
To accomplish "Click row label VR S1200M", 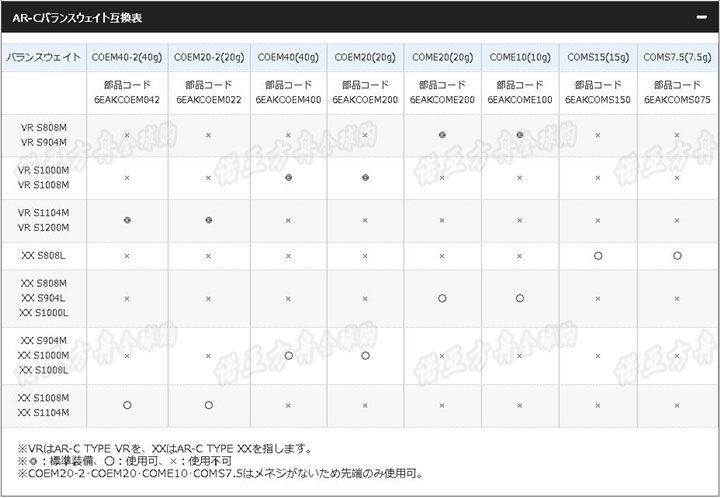I will coord(44,228).
